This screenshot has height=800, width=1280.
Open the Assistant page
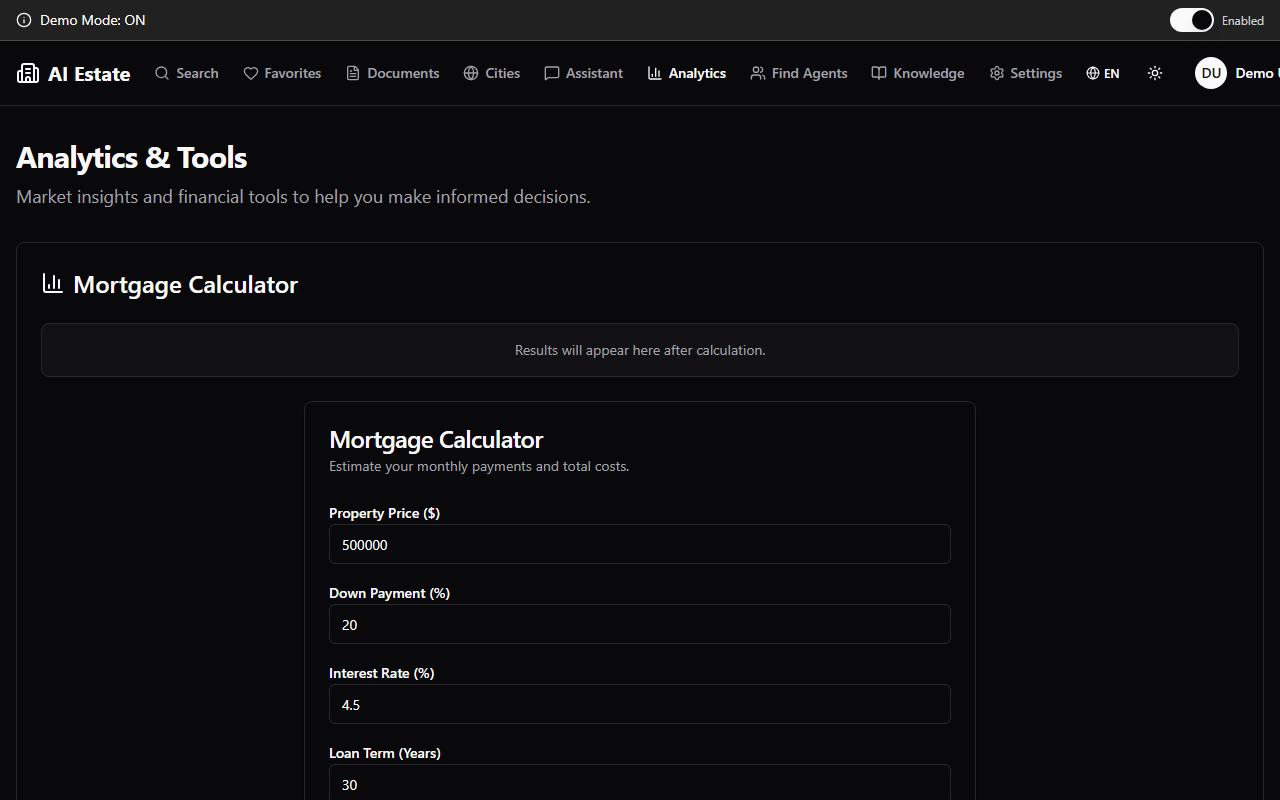click(x=584, y=73)
